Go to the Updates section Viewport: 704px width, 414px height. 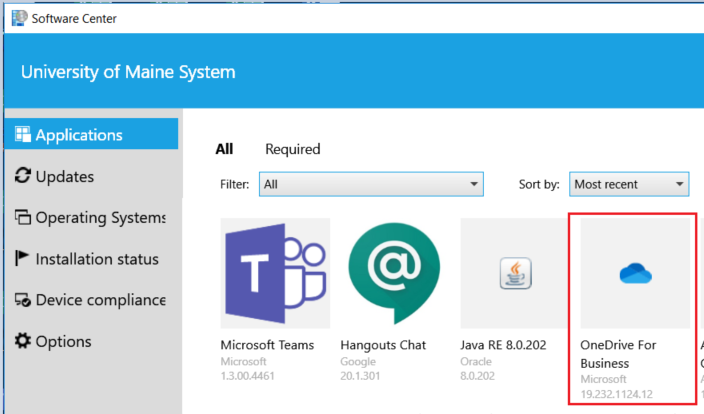coord(92,176)
